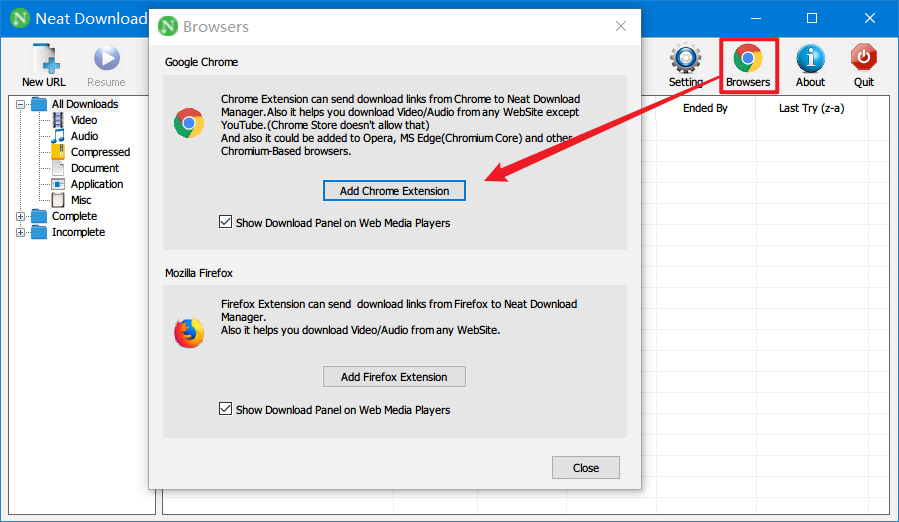Select All Downloads tree label
This screenshot has height=522, width=899.
85,104
